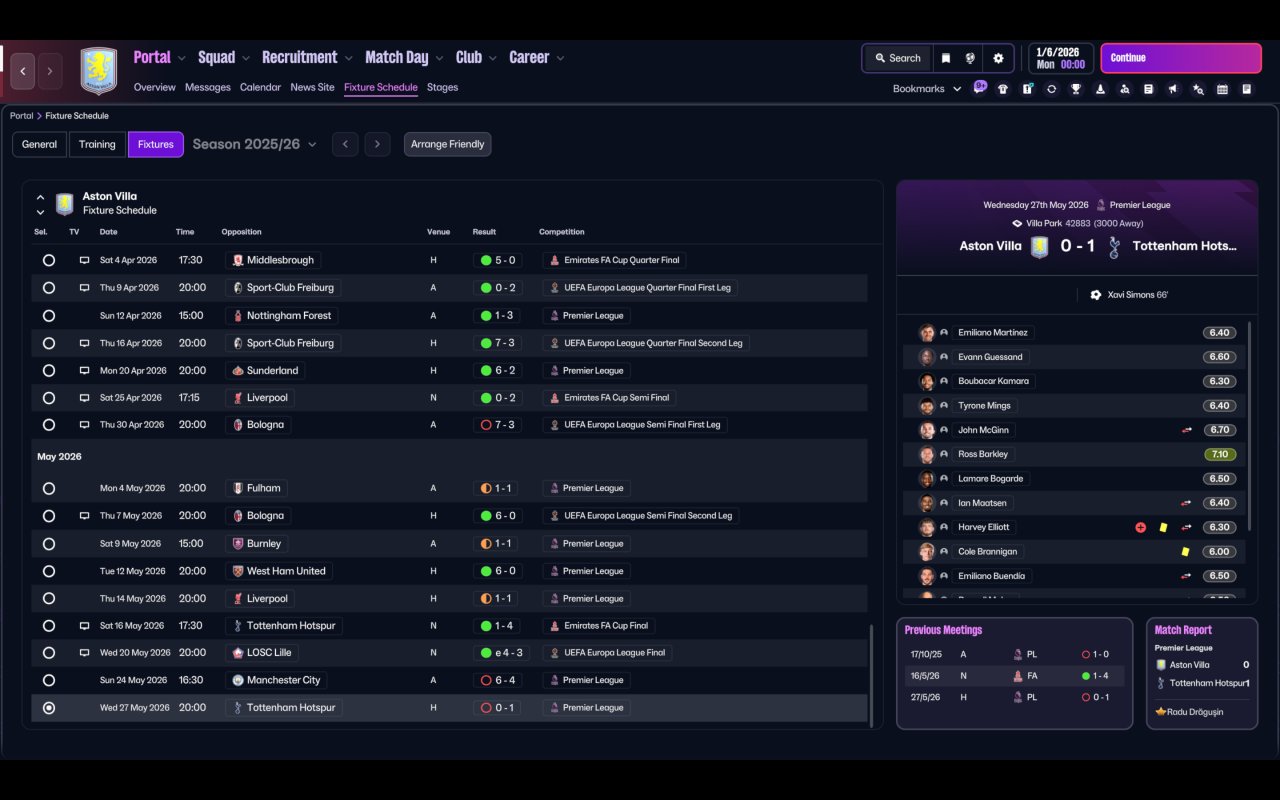Click Cole Brannigan's yellow card icon
The width and height of the screenshot is (1280, 800).
pos(1185,551)
